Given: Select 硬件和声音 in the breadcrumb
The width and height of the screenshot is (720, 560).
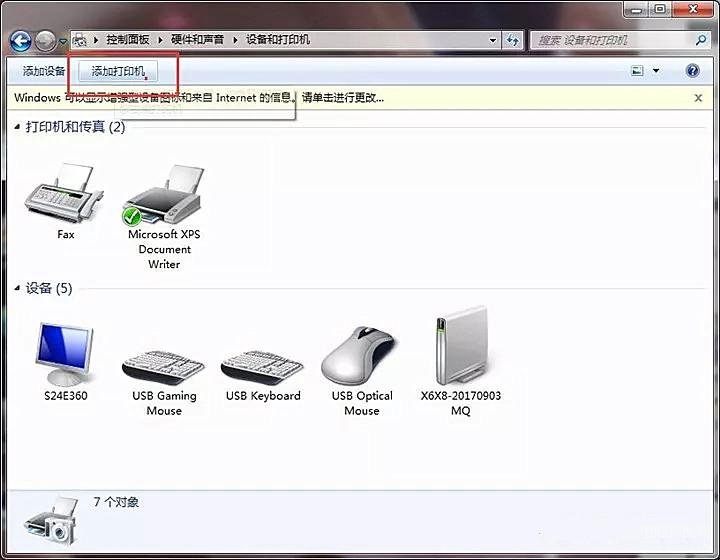Looking at the screenshot, I should click(197, 40).
